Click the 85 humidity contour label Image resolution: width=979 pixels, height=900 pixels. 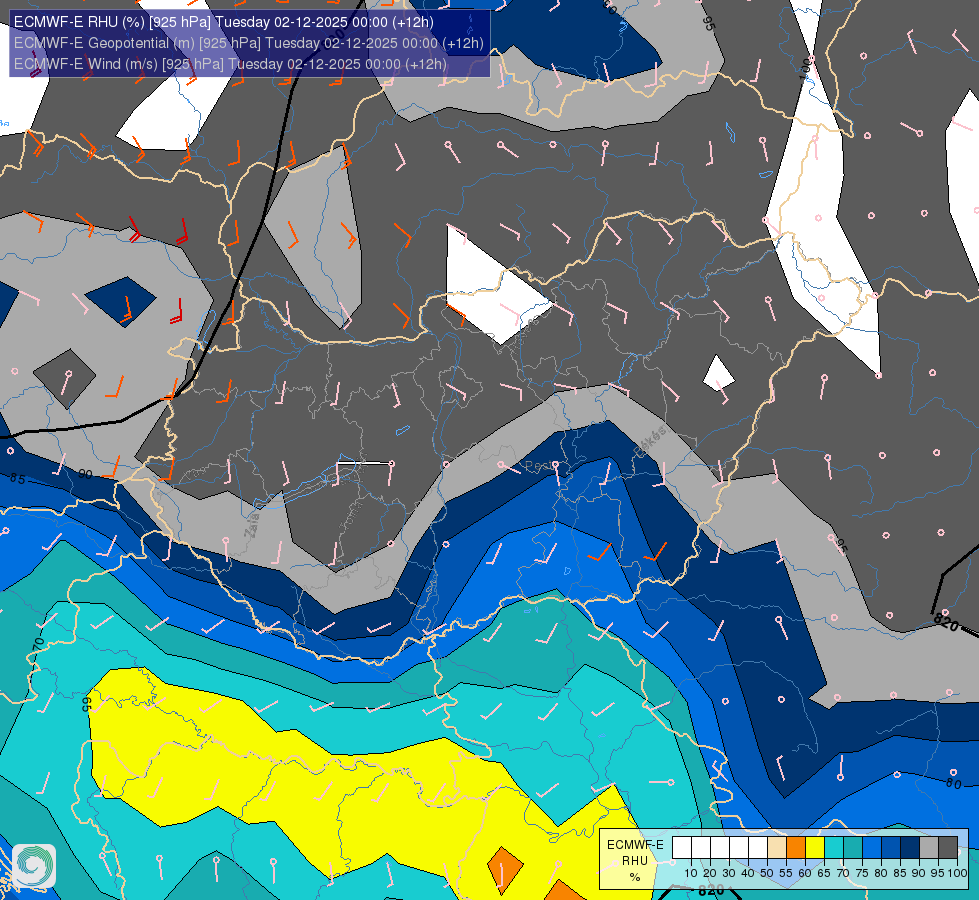(x=17, y=478)
